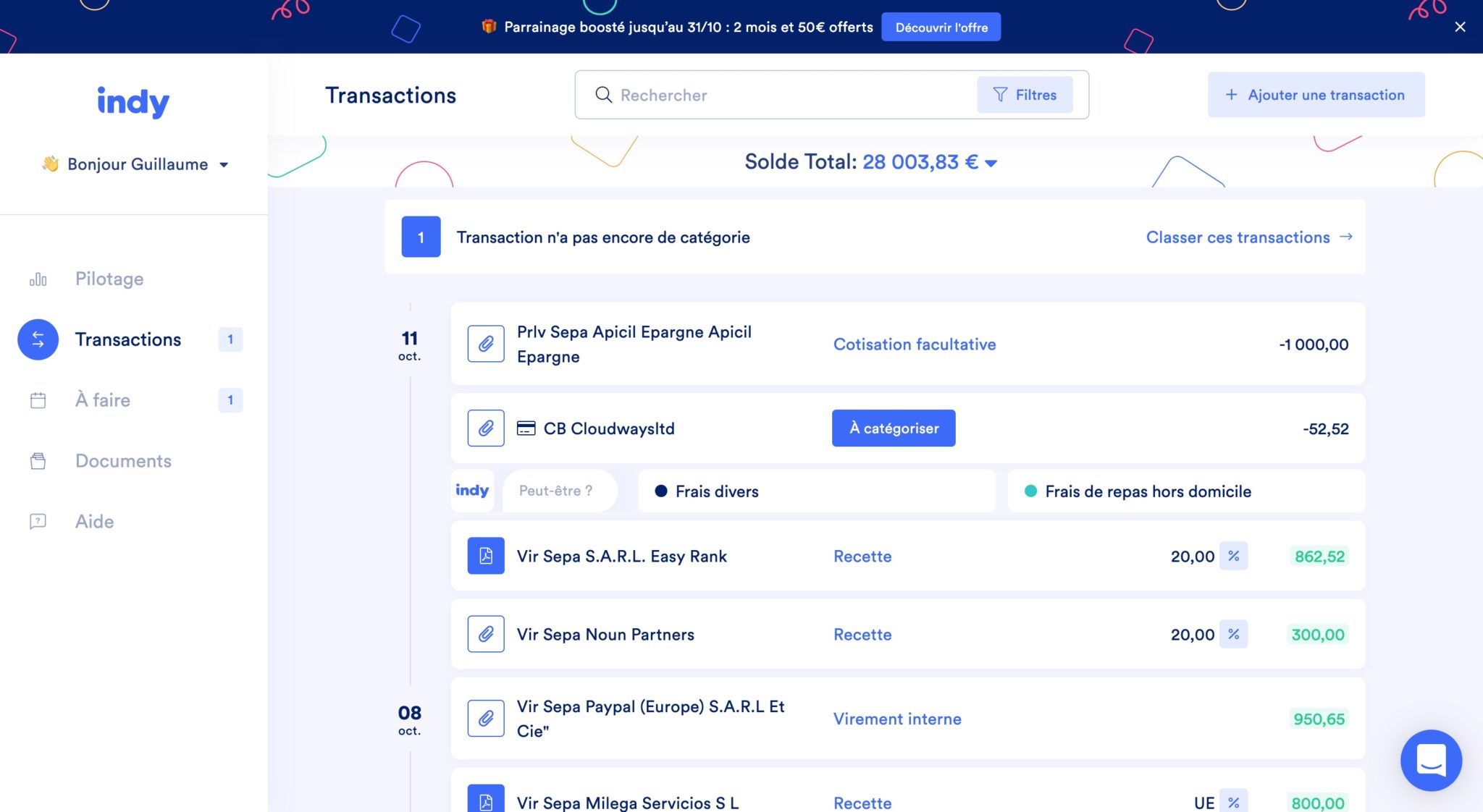
Task: Click the paperclip icon on Paypal Europe transaction
Action: tap(486, 719)
